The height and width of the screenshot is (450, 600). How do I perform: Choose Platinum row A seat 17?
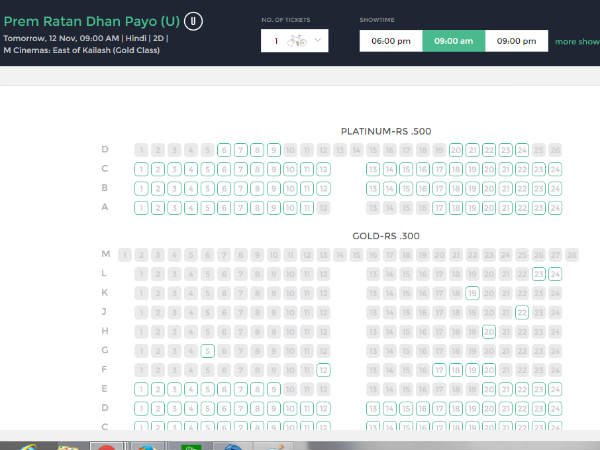[x=439, y=207]
